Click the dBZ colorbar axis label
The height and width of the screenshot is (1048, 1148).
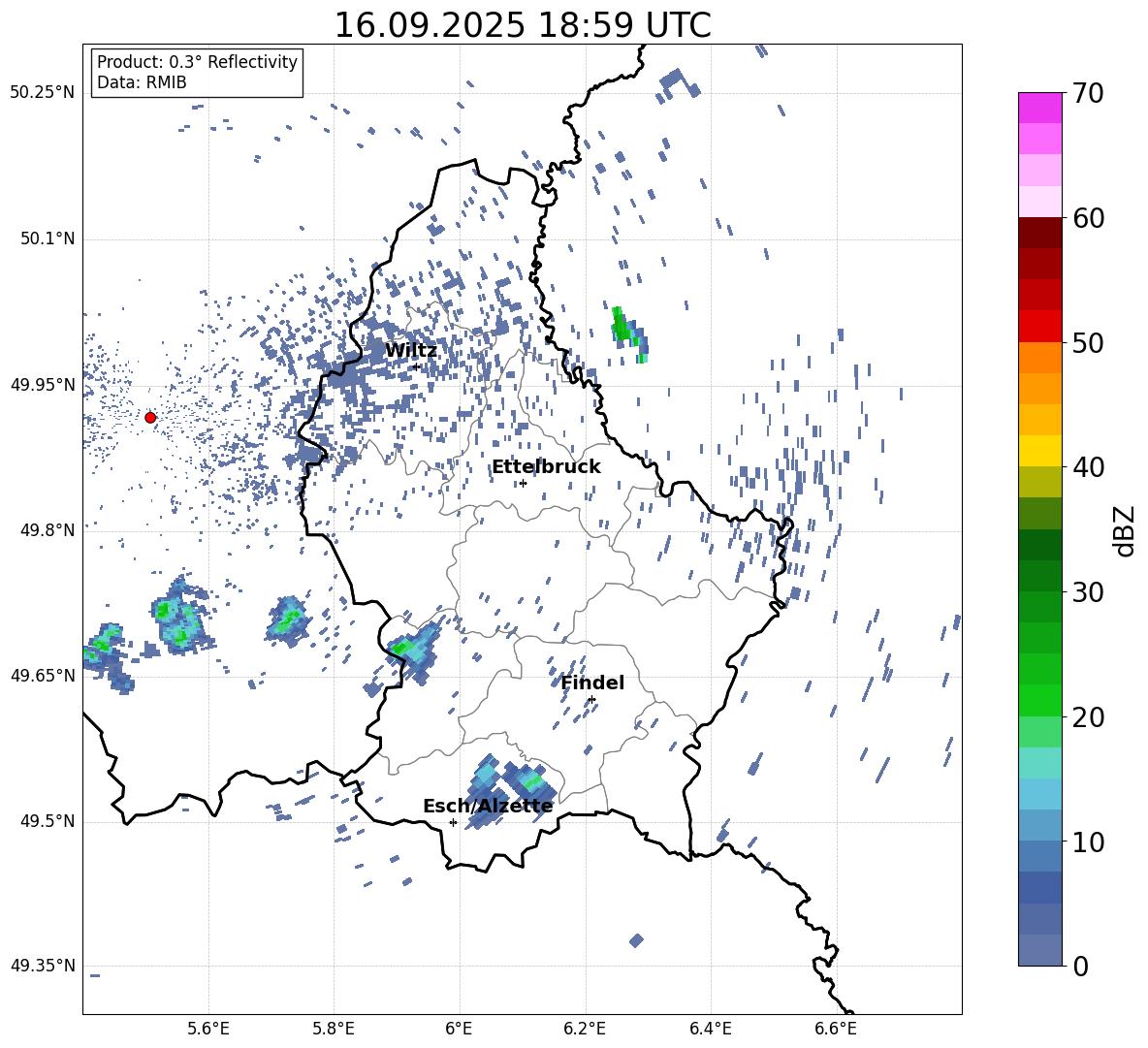click(x=1126, y=531)
